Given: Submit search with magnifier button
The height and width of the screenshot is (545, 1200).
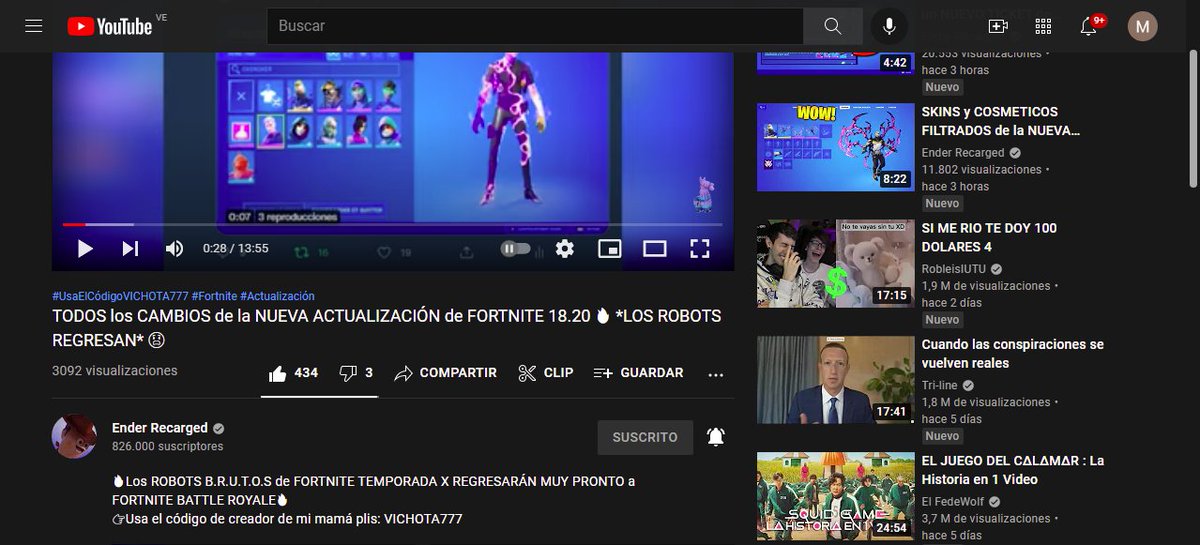Looking at the screenshot, I should (x=833, y=26).
